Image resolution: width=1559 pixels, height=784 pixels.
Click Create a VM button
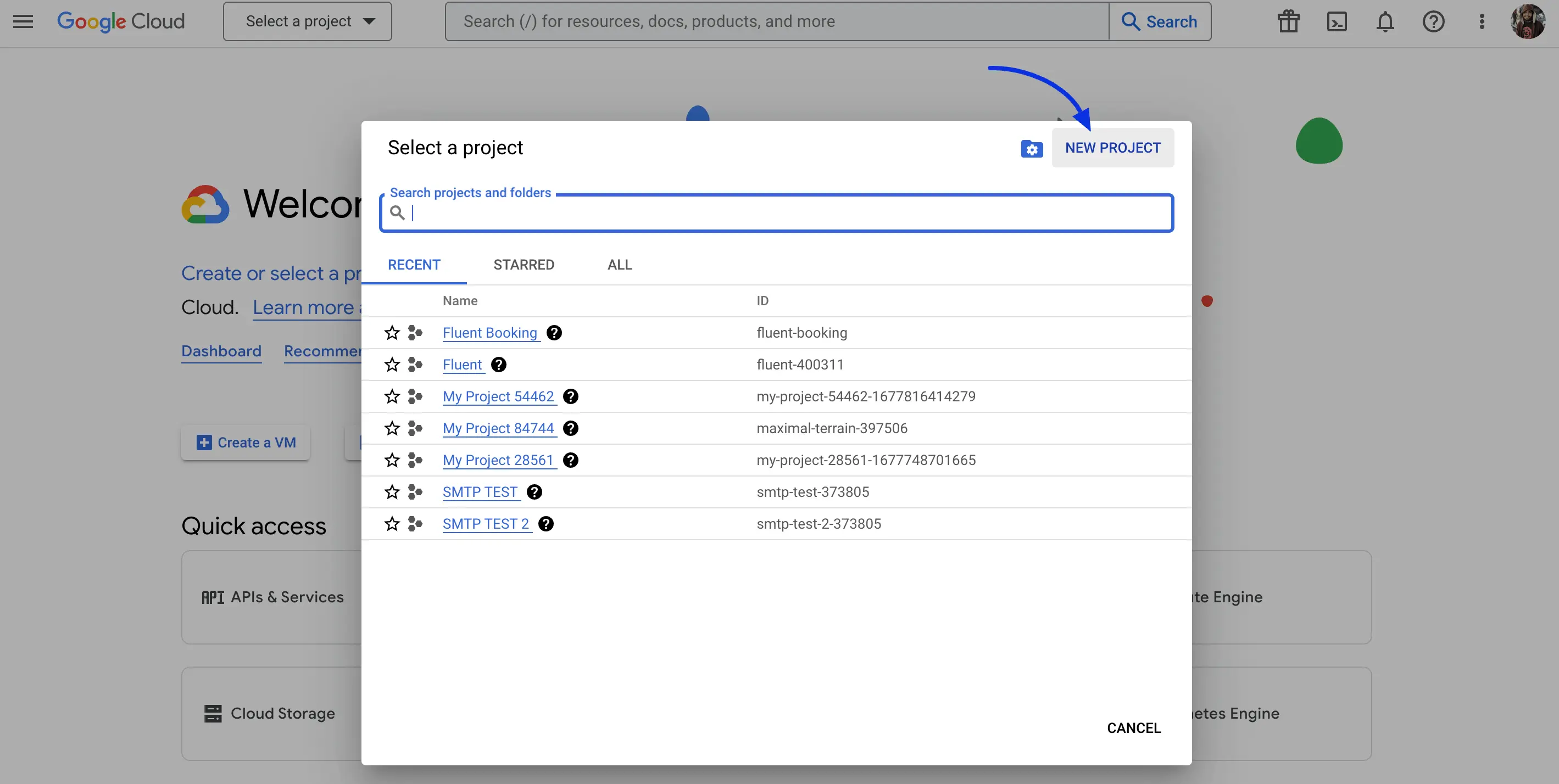(246, 443)
